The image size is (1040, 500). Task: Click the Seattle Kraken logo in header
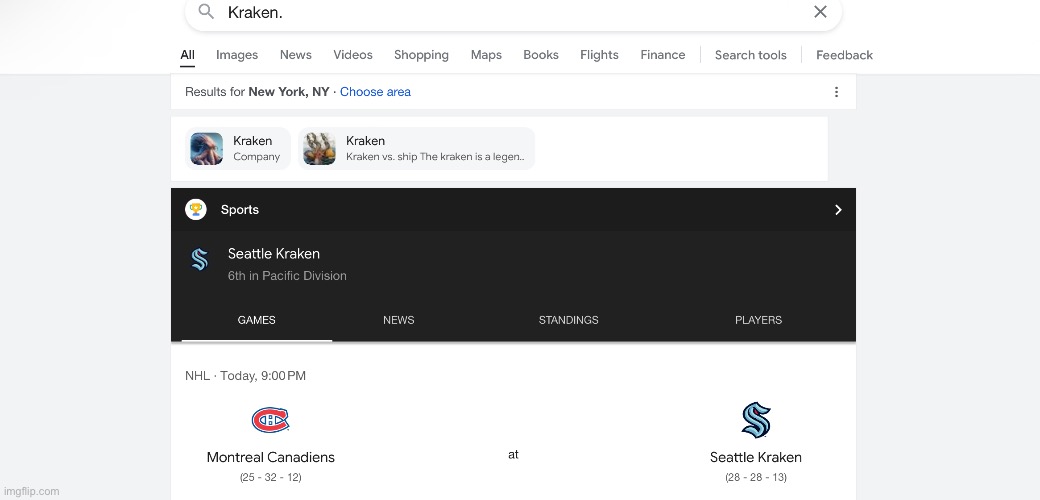pyautogui.click(x=199, y=260)
